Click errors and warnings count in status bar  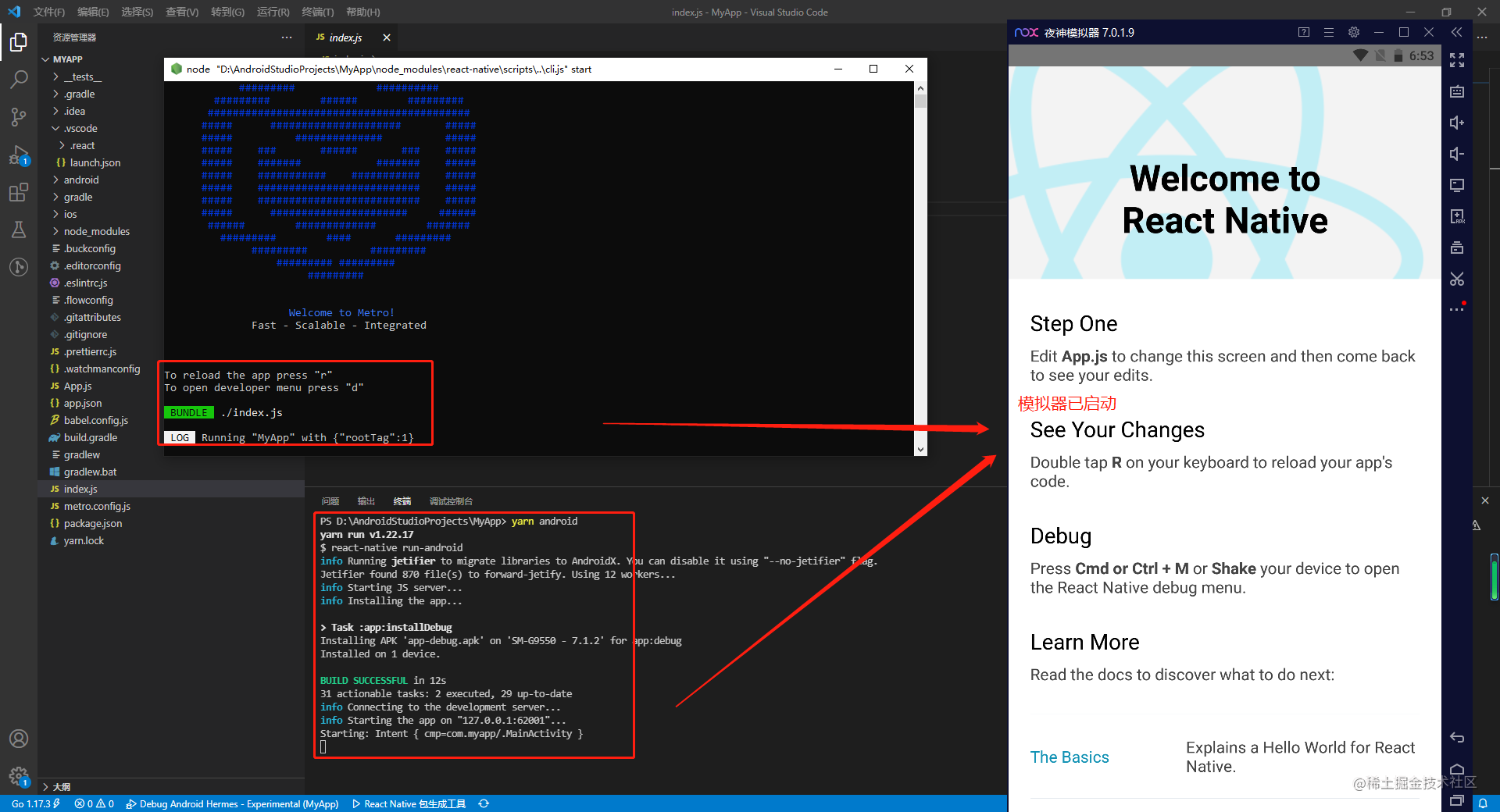94,803
